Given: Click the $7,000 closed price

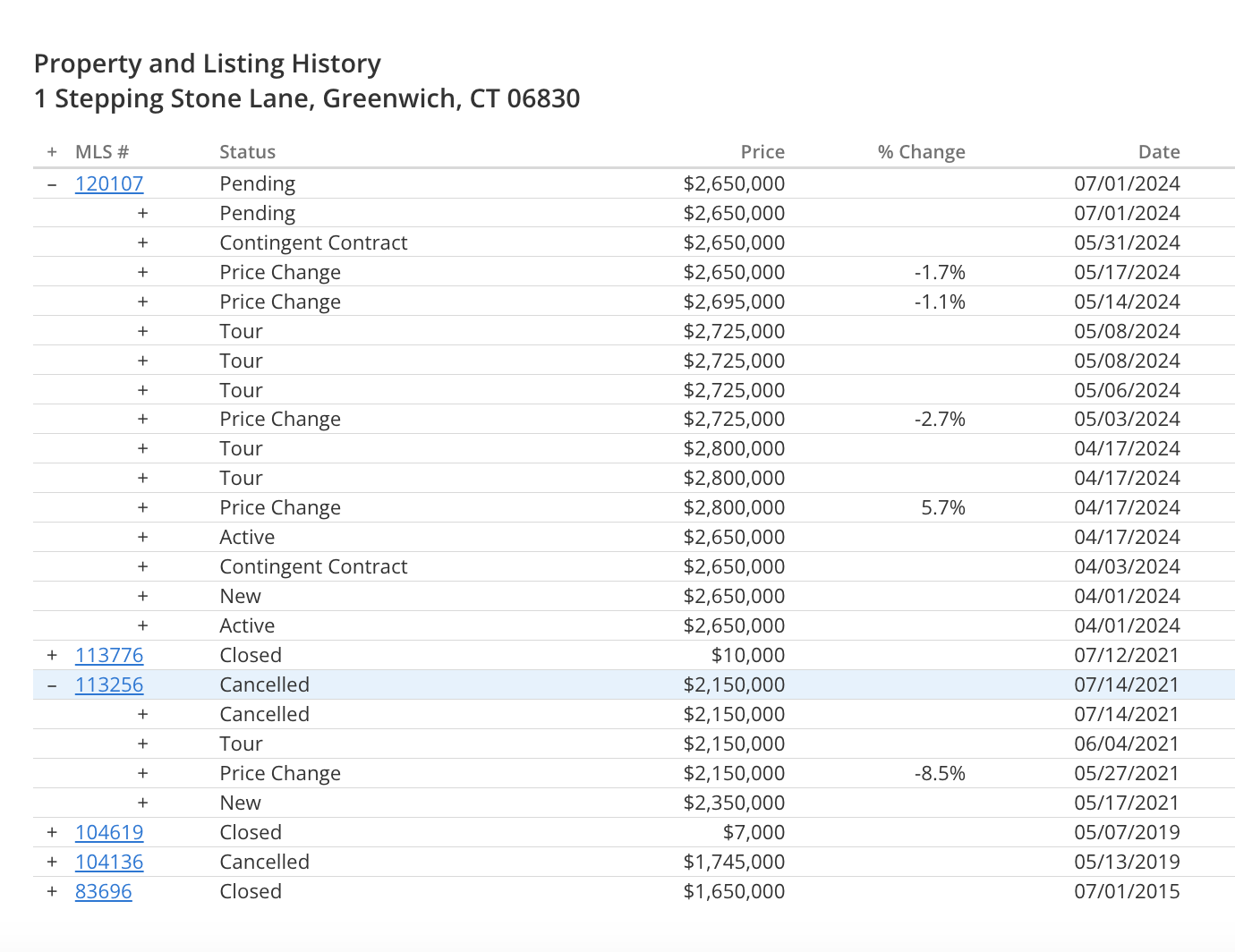Looking at the screenshot, I should [754, 832].
